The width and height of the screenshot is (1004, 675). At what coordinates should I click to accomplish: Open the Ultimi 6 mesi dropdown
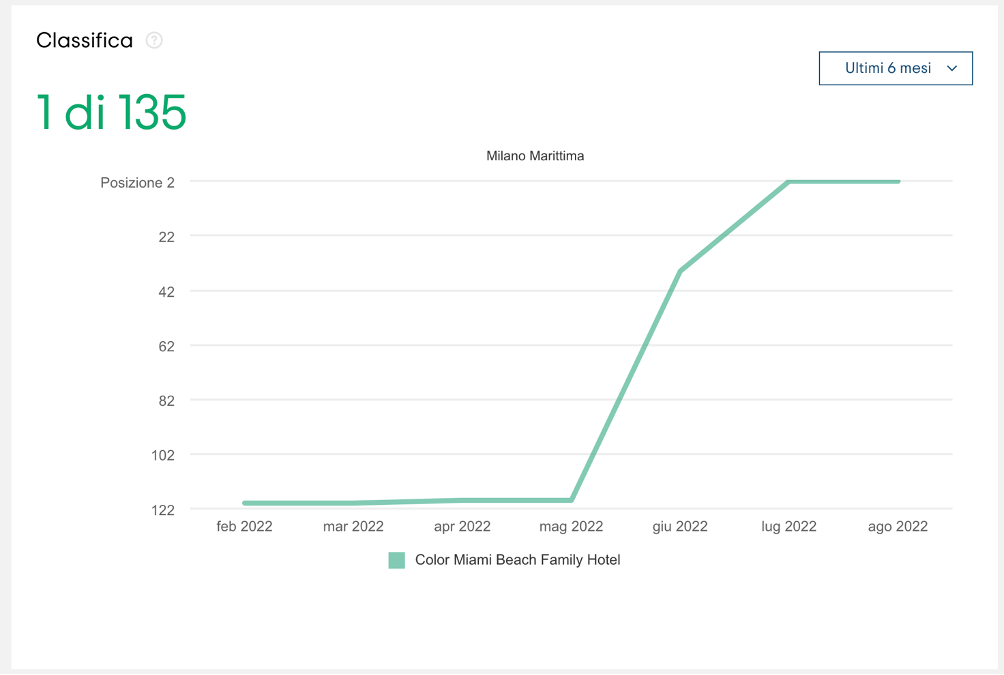[x=894, y=68]
